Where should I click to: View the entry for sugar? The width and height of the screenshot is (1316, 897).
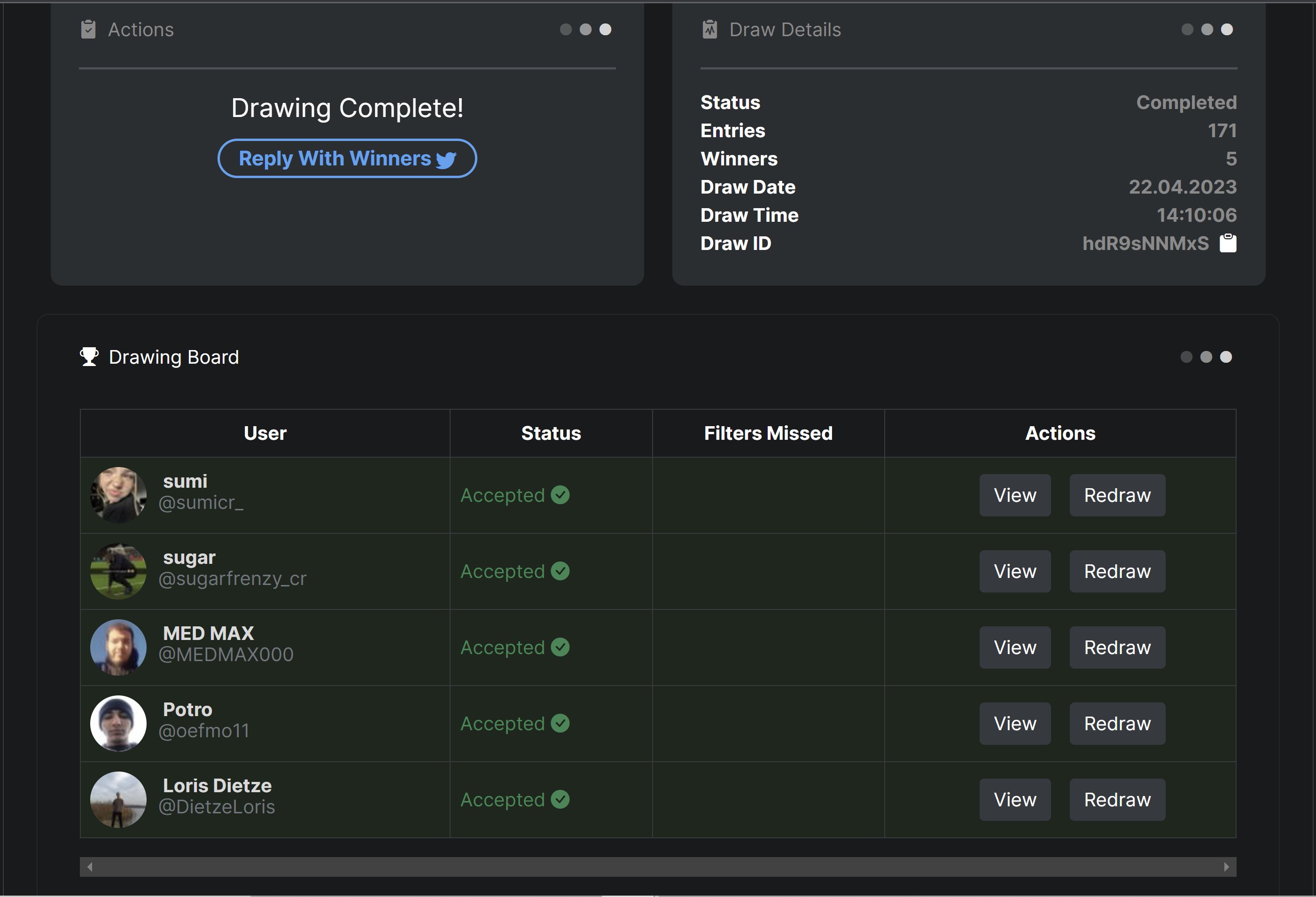[1015, 571]
